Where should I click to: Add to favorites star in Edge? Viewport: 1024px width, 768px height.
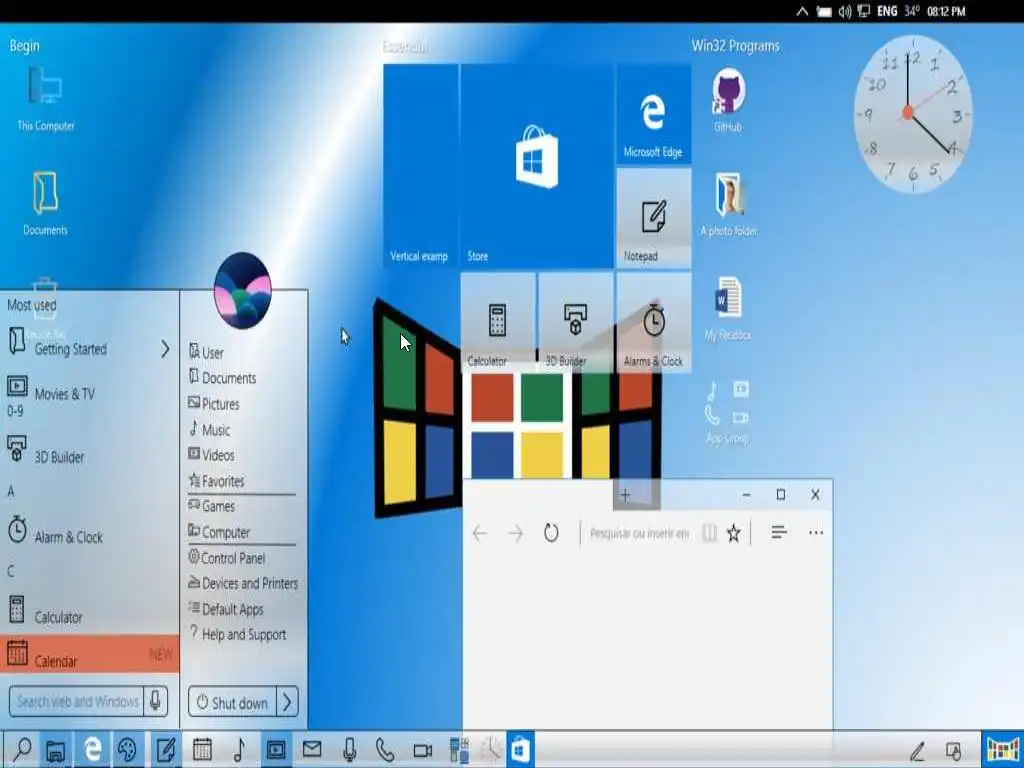coord(734,534)
